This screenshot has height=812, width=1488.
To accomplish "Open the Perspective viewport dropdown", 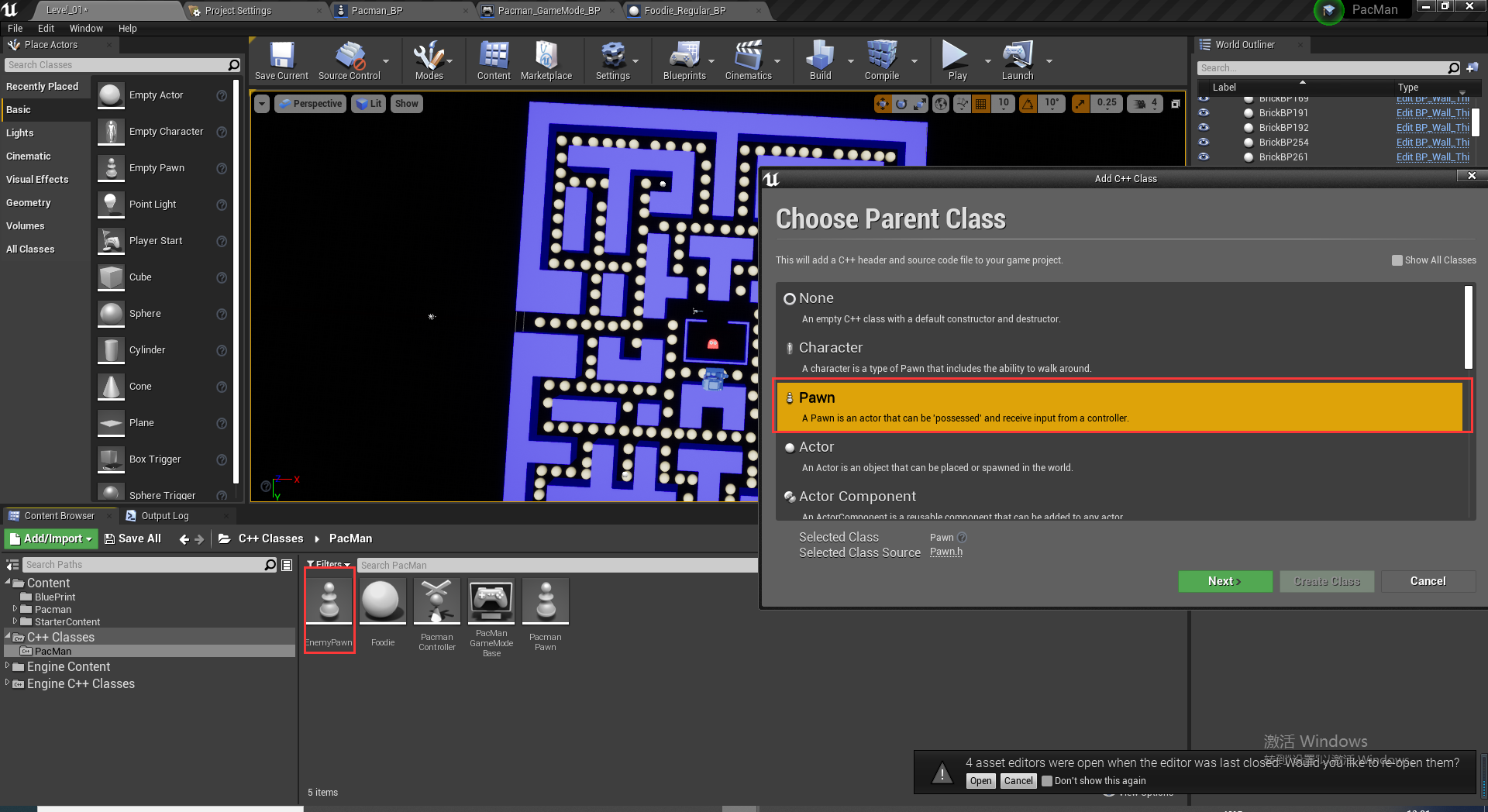I will (309, 103).
